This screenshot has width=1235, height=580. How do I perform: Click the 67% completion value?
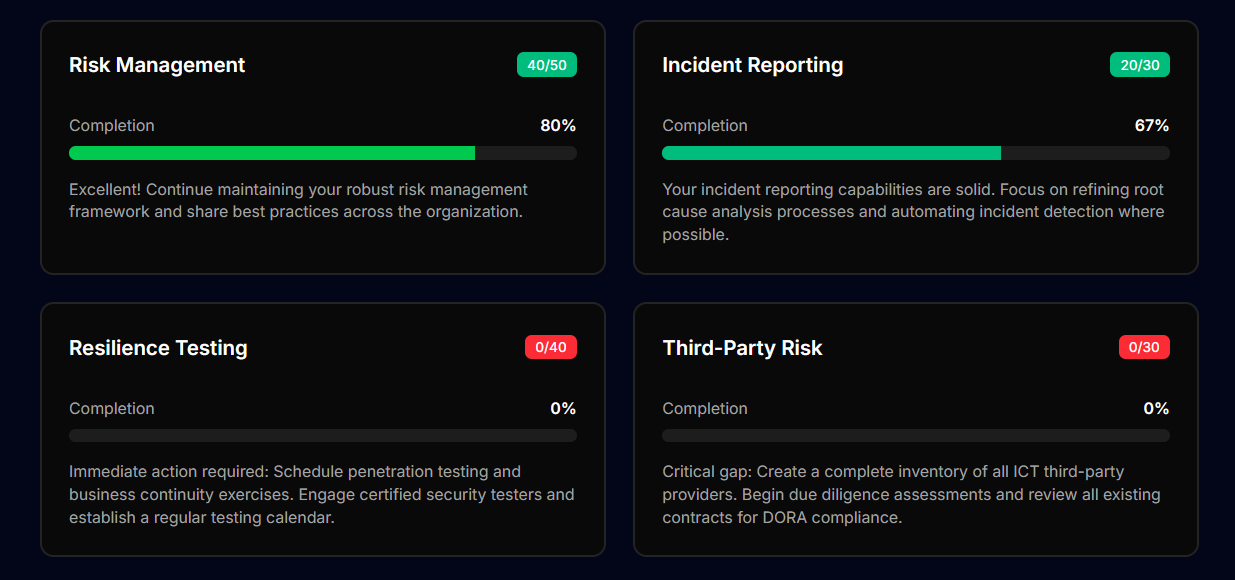tap(1152, 126)
